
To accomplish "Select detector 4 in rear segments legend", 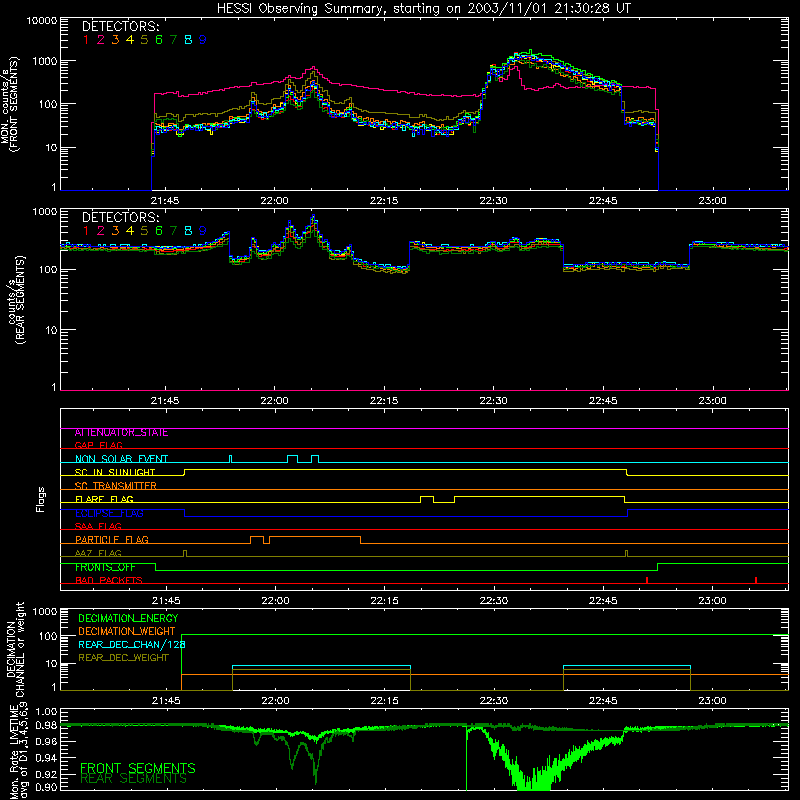I will point(130,231).
